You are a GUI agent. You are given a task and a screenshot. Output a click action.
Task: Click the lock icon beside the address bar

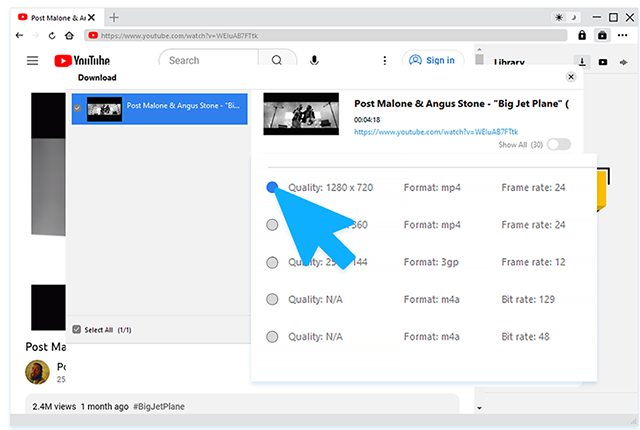pos(582,35)
